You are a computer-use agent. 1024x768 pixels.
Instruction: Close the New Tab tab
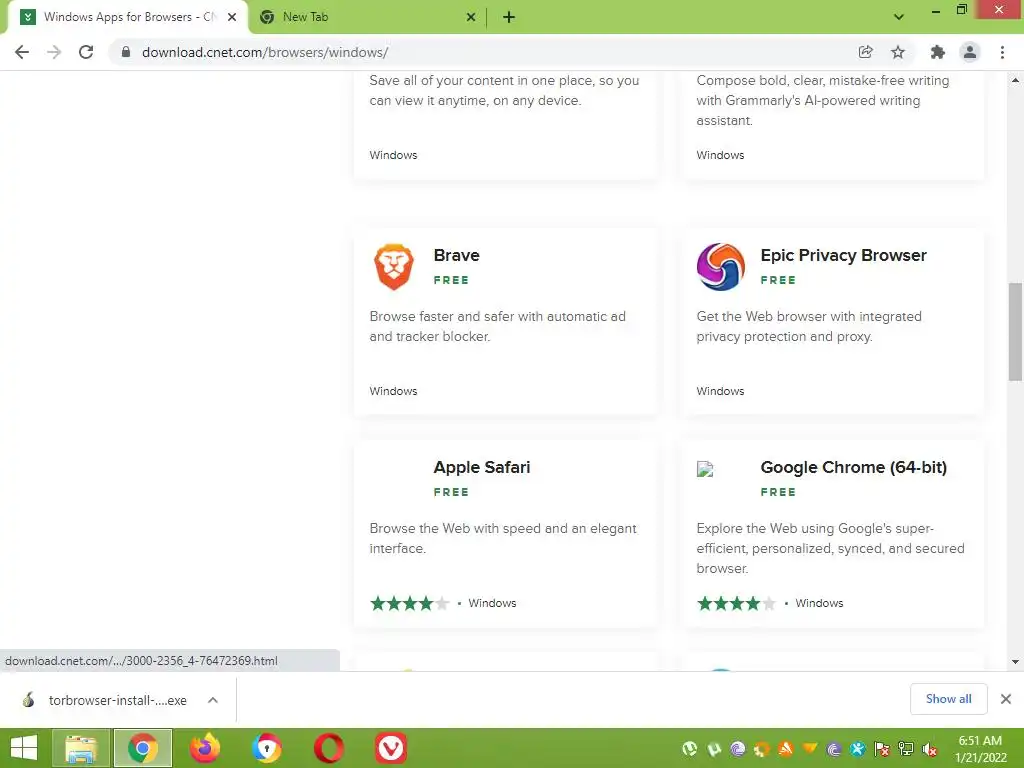tap(471, 17)
